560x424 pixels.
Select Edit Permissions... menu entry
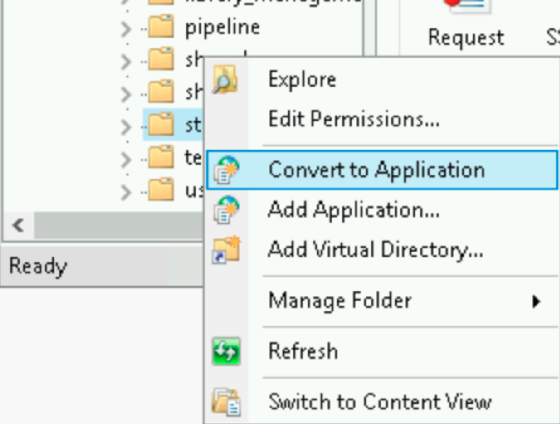pyautogui.click(x=381, y=119)
